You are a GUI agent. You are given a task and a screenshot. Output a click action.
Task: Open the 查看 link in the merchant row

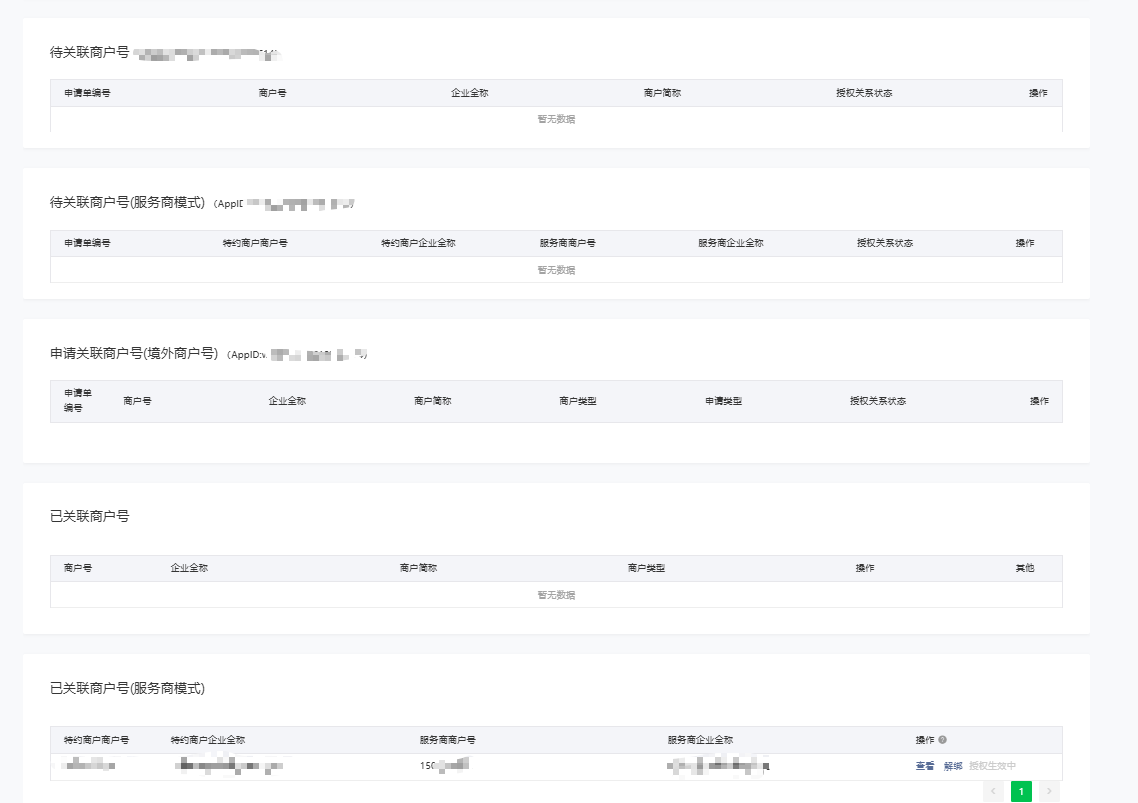click(x=925, y=766)
